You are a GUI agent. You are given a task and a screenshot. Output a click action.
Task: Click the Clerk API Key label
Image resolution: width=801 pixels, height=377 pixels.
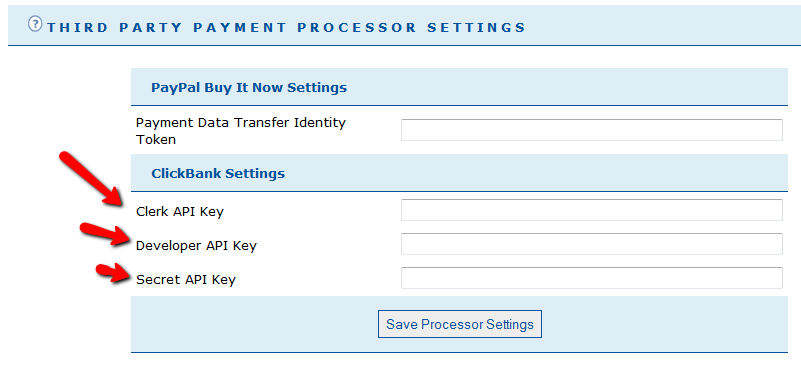180,211
